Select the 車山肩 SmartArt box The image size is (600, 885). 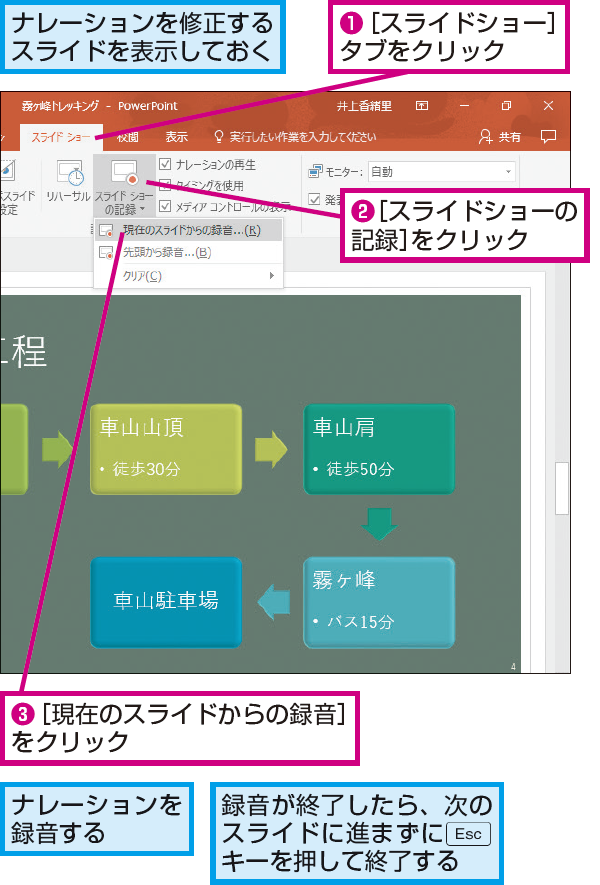click(x=379, y=449)
